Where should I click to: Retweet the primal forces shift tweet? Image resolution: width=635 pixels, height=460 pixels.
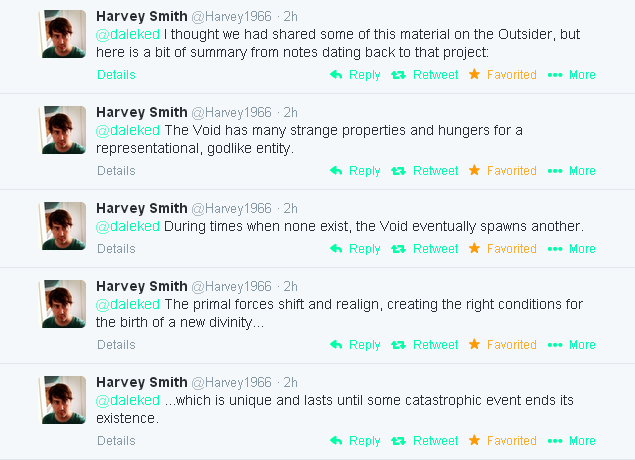(x=425, y=345)
